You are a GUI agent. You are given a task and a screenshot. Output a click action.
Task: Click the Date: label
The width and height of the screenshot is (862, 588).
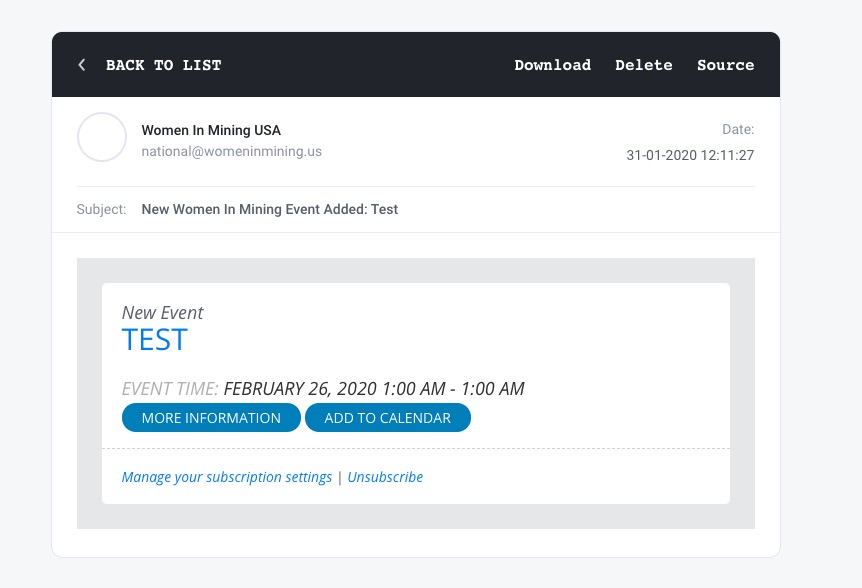click(x=738, y=130)
